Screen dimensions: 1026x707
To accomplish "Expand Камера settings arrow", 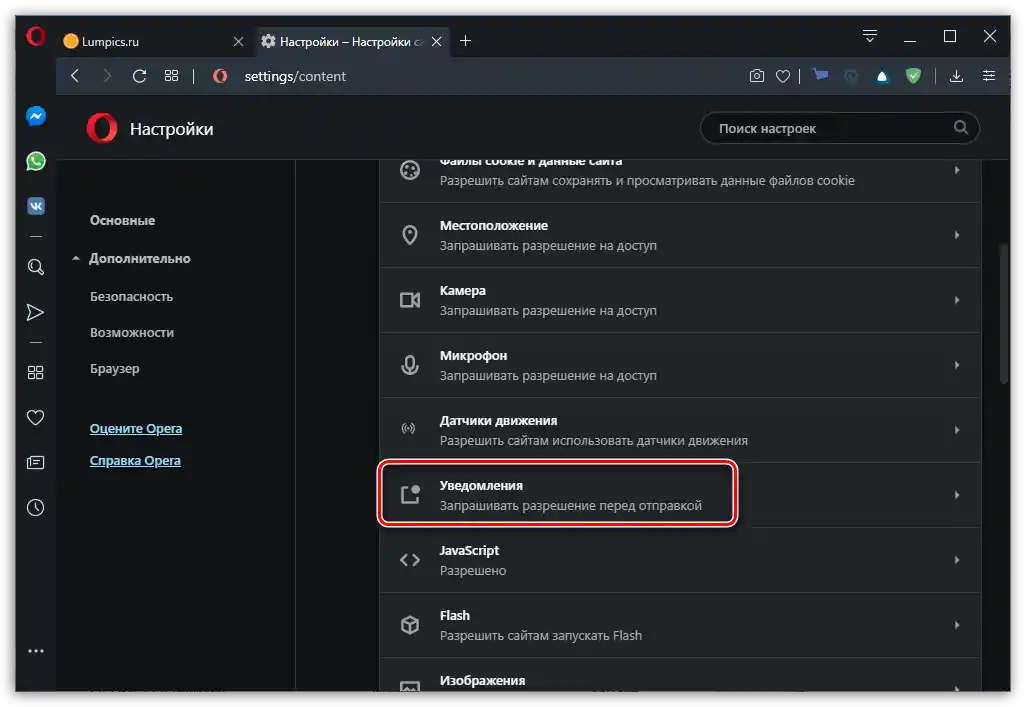I will [957, 300].
